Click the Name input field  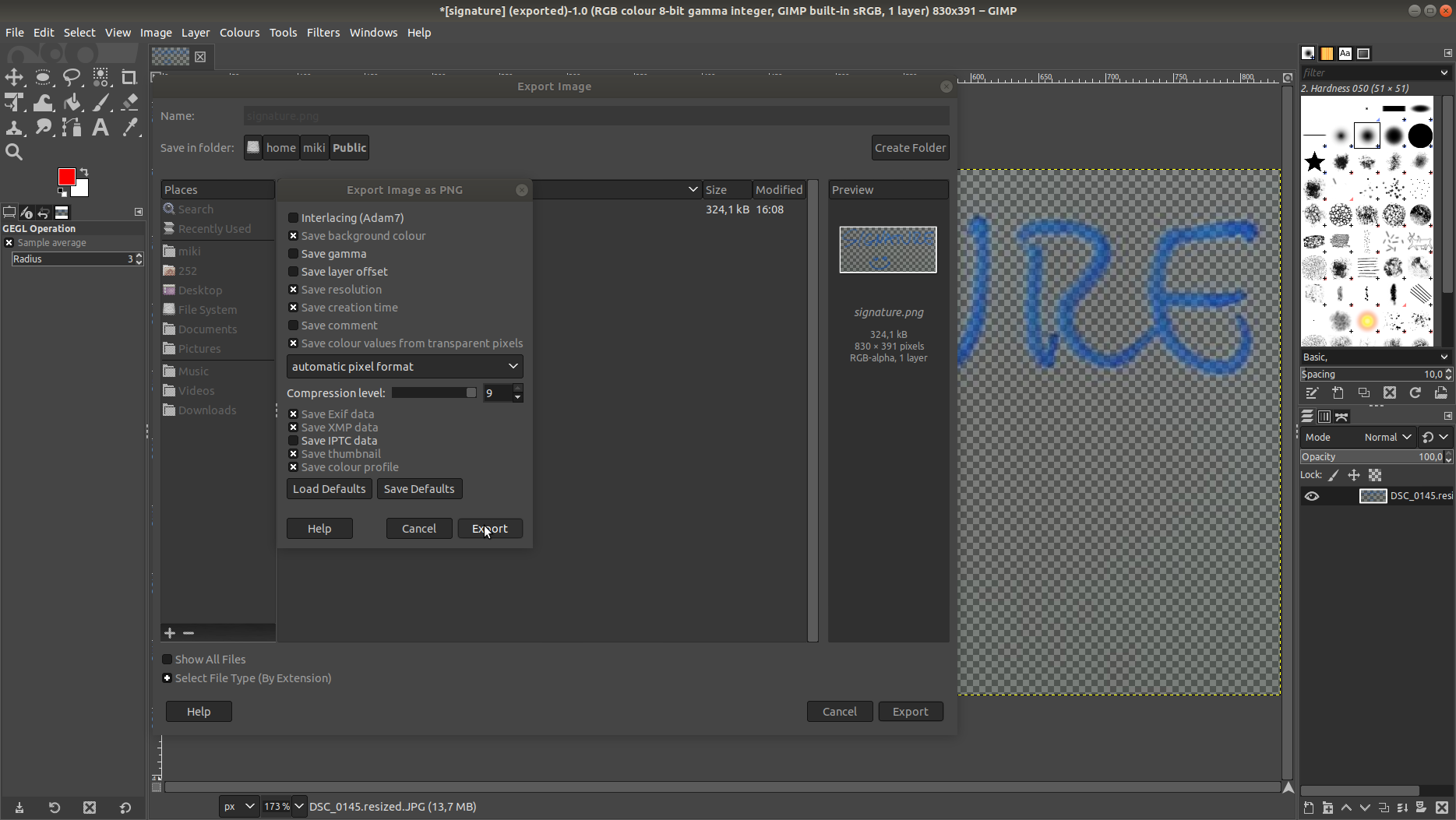pos(596,116)
